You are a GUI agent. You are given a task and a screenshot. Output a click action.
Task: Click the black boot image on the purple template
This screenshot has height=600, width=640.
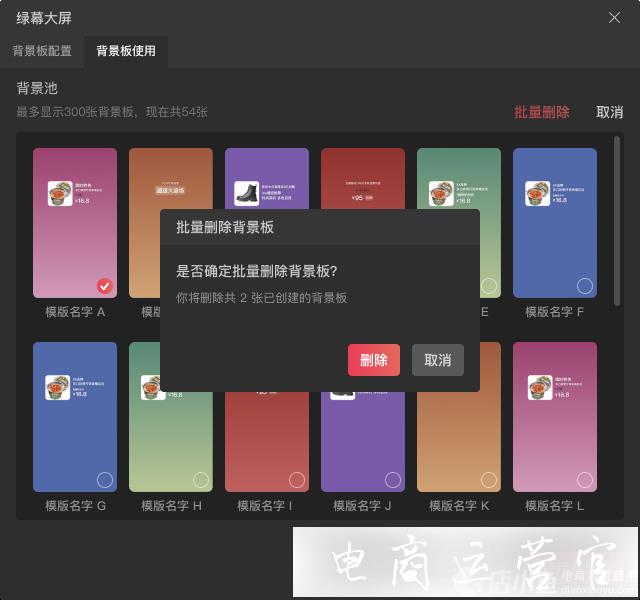coord(247,193)
